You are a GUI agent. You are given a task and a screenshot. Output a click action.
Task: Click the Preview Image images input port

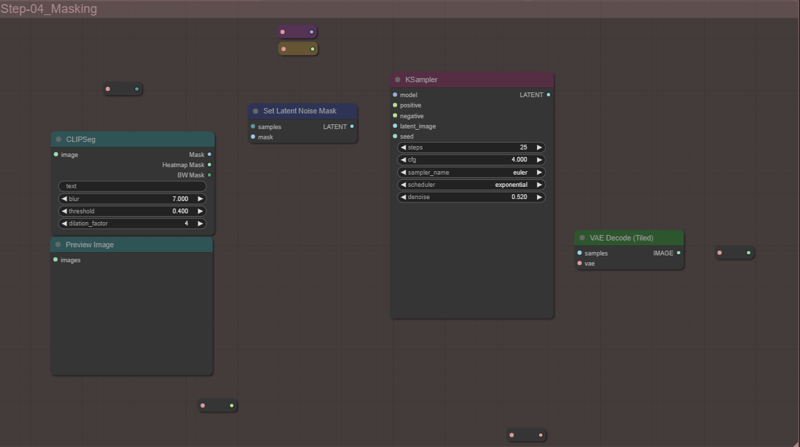point(56,260)
